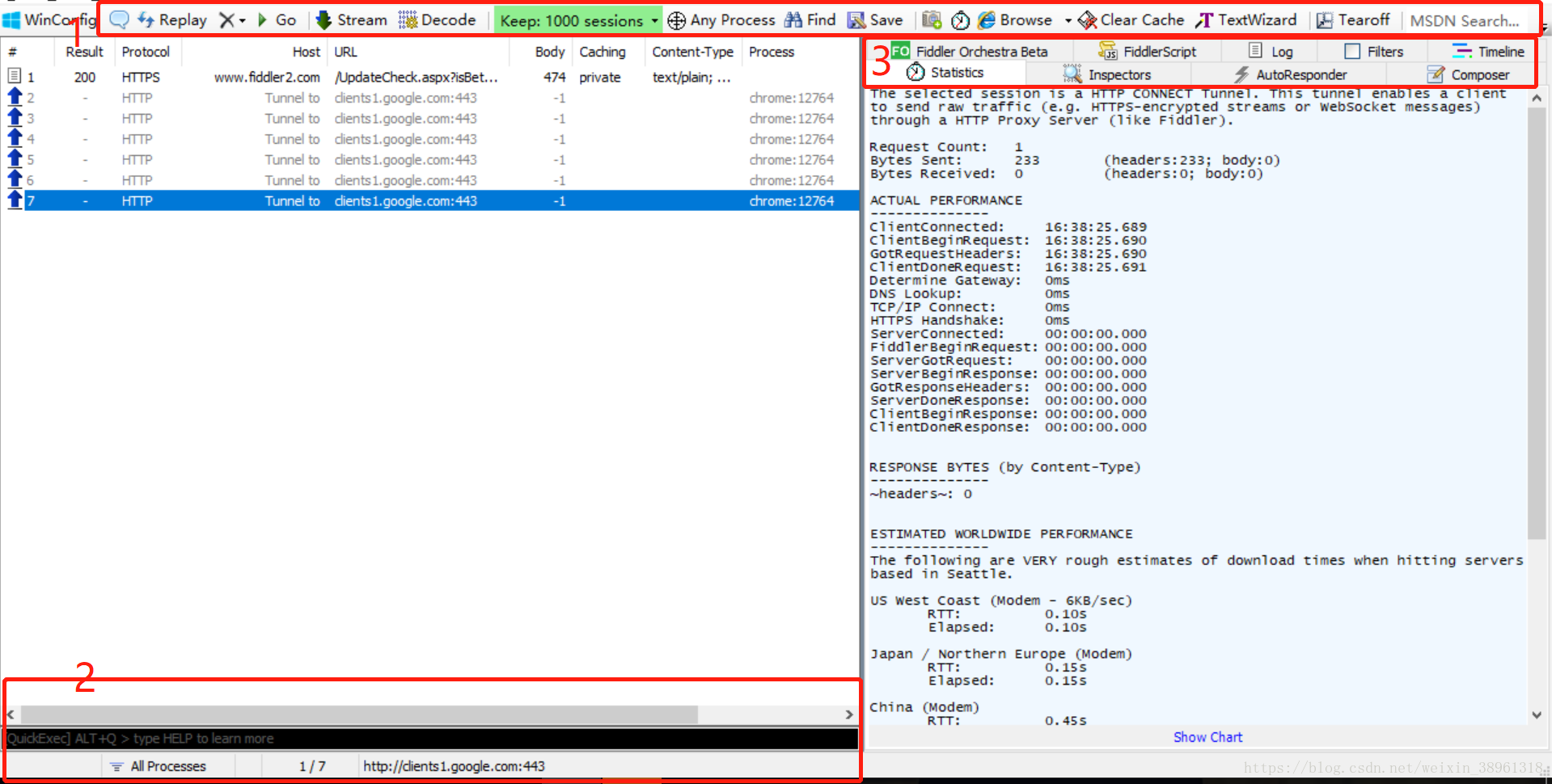Toggle Decode mode
Image resolution: width=1552 pixels, height=784 pixels.
pos(437,19)
